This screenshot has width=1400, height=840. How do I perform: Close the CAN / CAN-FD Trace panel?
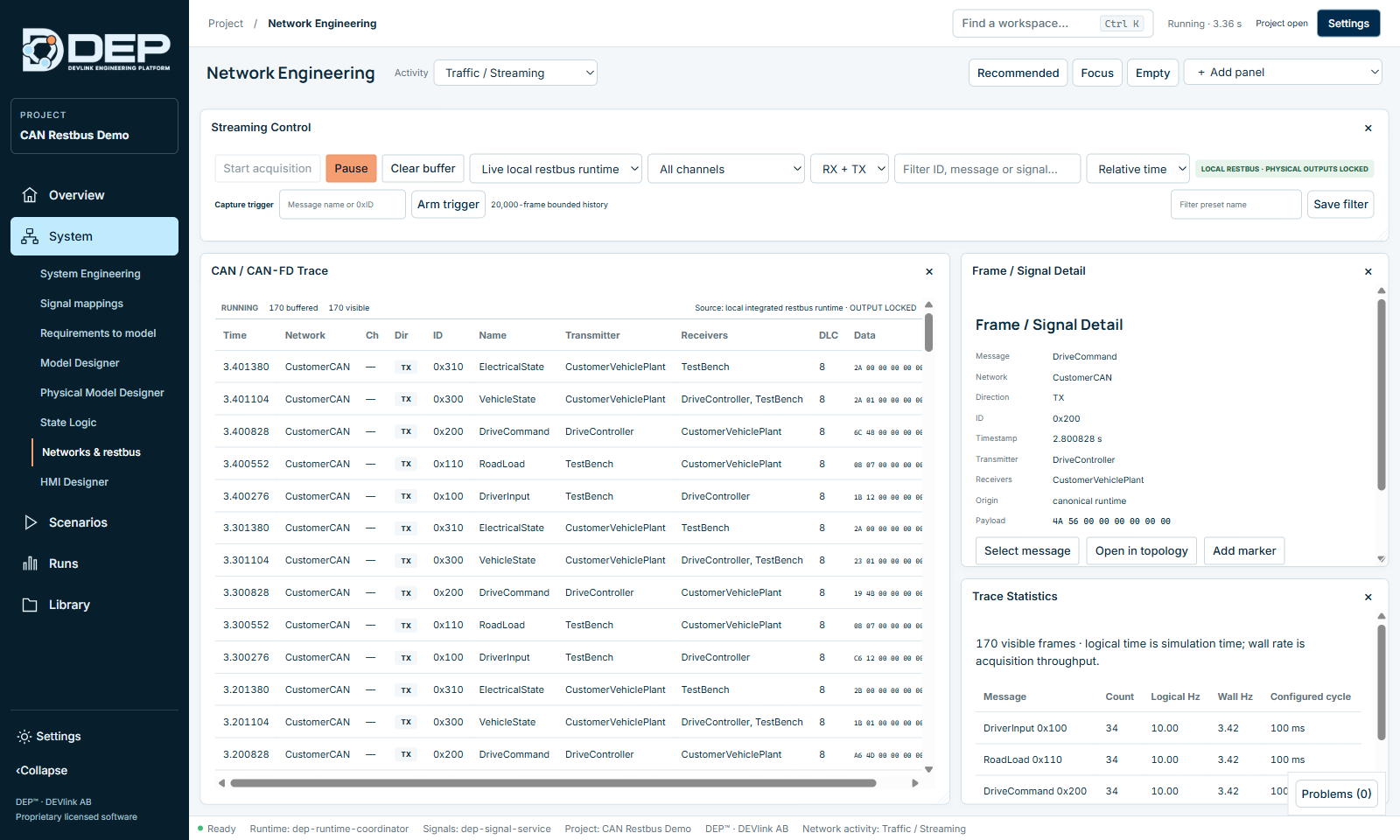click(x=929, y=271)
